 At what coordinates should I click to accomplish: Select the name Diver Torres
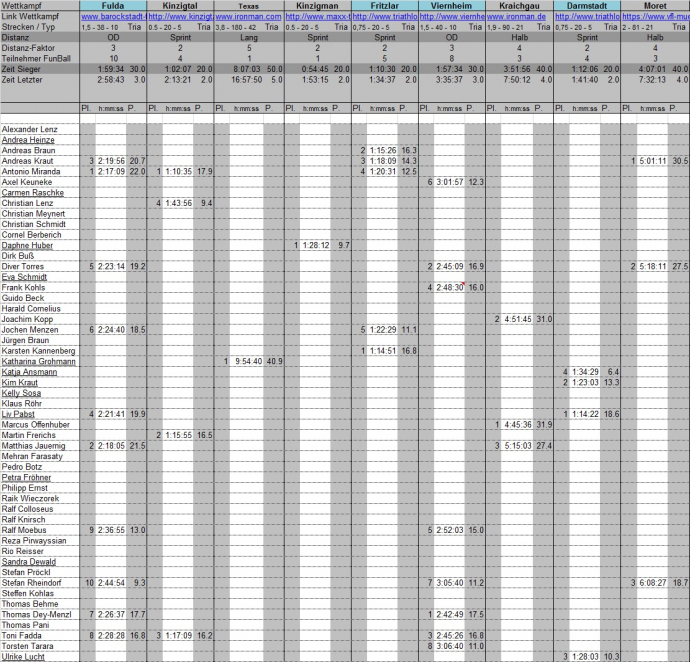[23, 267]
